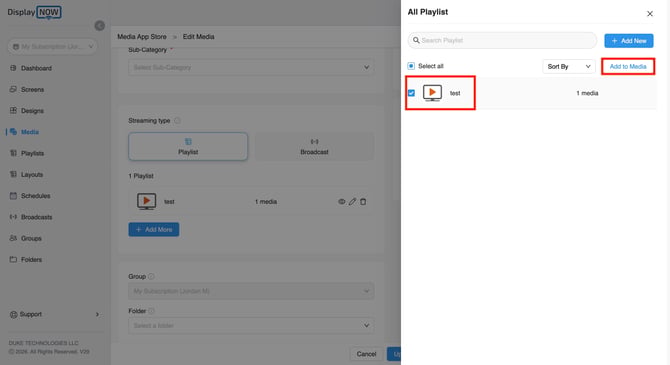Click the Media App Store breadcrumb
This screenshot has height=365, width=670.
[x=142, y=37]
